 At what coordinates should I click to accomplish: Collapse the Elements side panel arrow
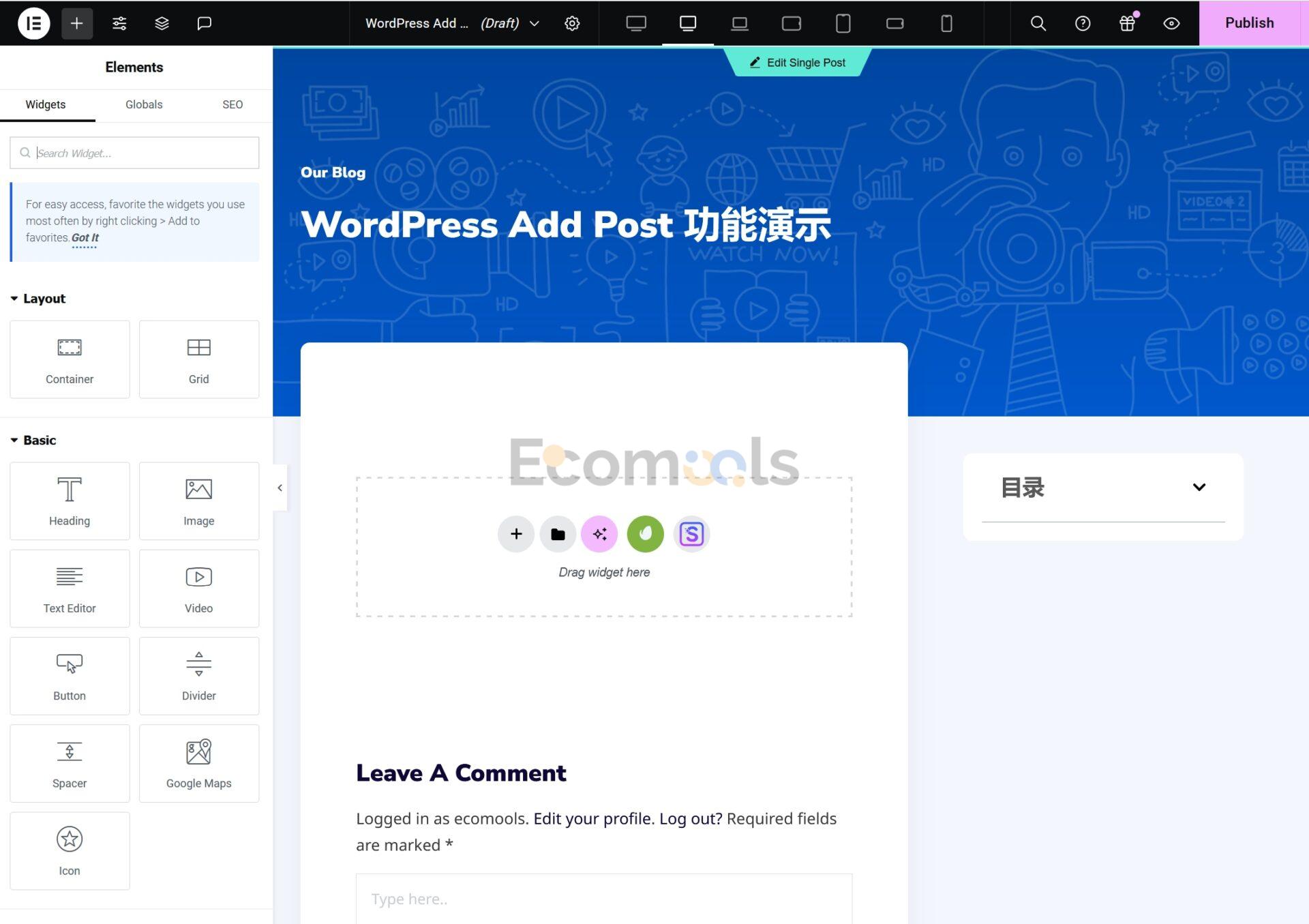click(280, 488)
